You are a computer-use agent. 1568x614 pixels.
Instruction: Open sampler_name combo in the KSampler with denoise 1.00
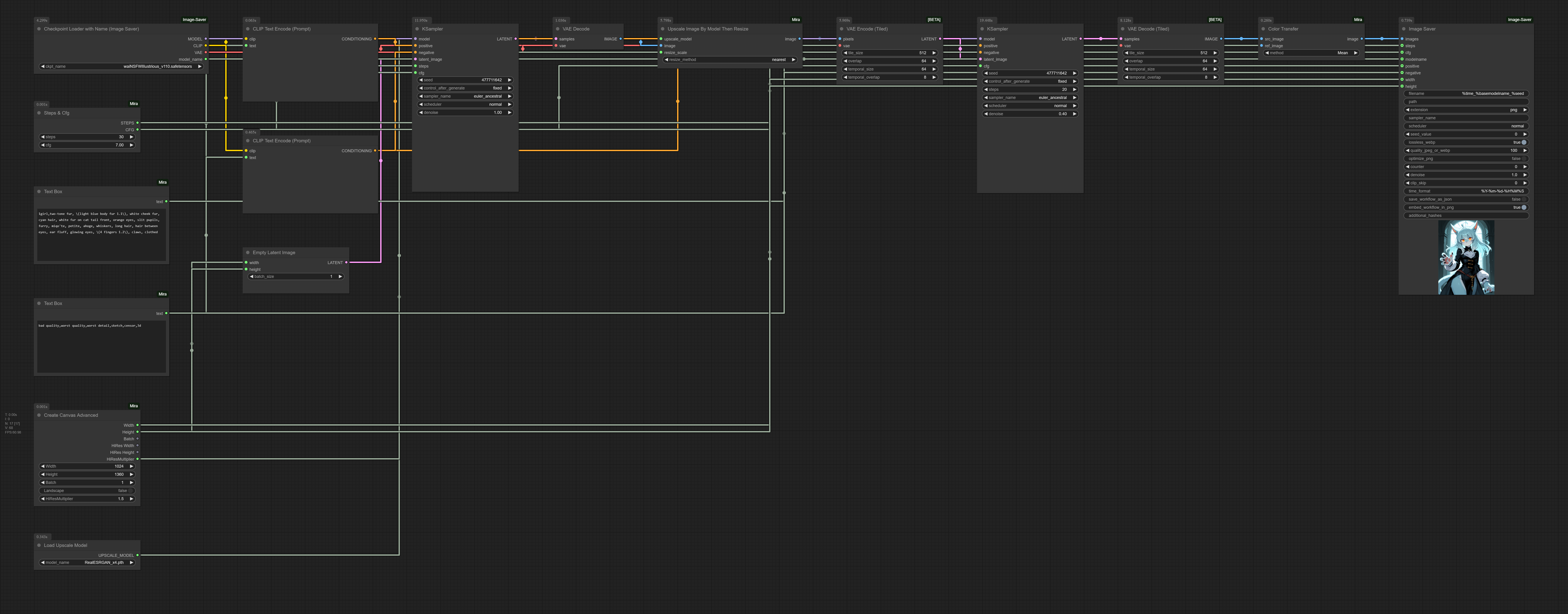point(466,96)
